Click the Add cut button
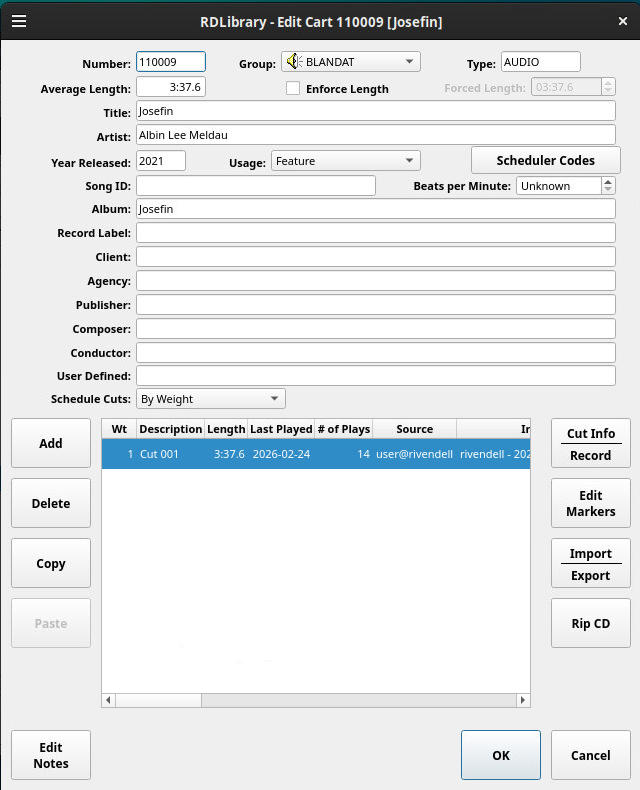Viewport: 640px width, 790px height. (x=51, y=443)
